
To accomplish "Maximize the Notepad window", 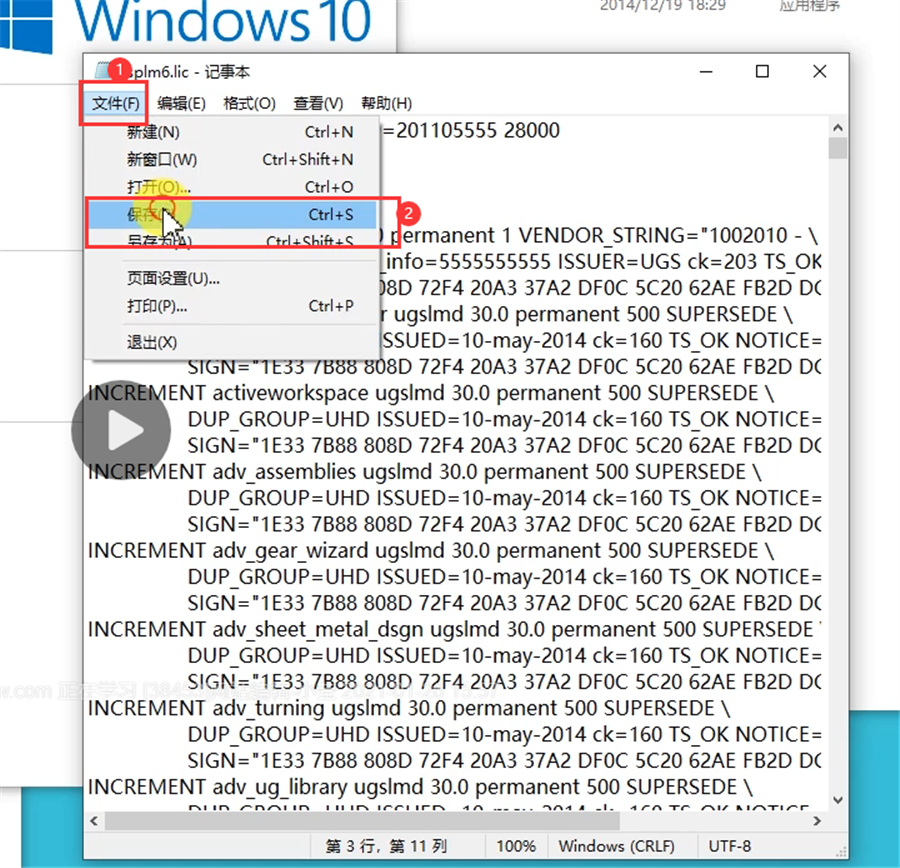I will (762, 72).
